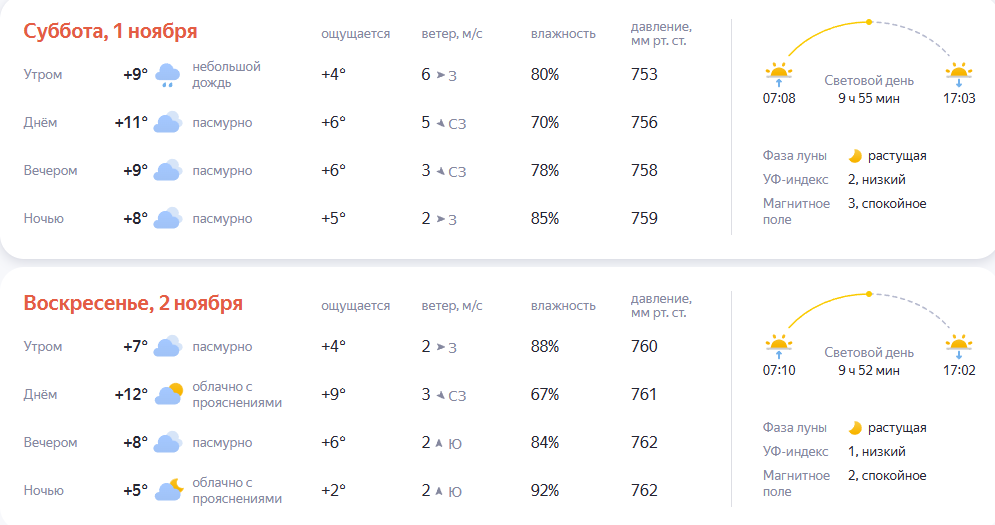Click the south wind arrow for Sunday evening
Screen dimensions: 995x525
coord(438,442)
